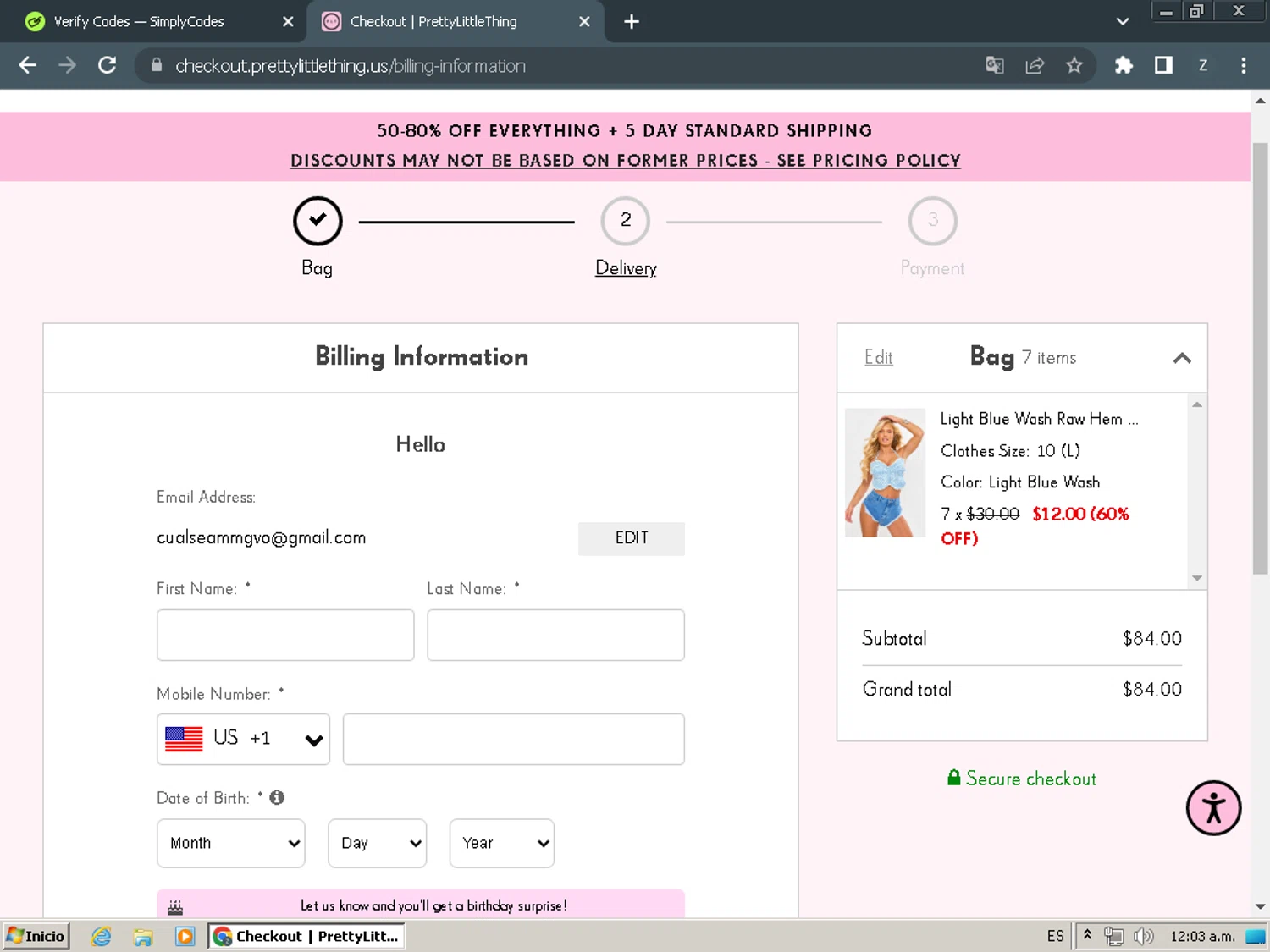Click the Subtotal $84.00 value
The width and height of the screenshot is (1270, 952).
1152,639
